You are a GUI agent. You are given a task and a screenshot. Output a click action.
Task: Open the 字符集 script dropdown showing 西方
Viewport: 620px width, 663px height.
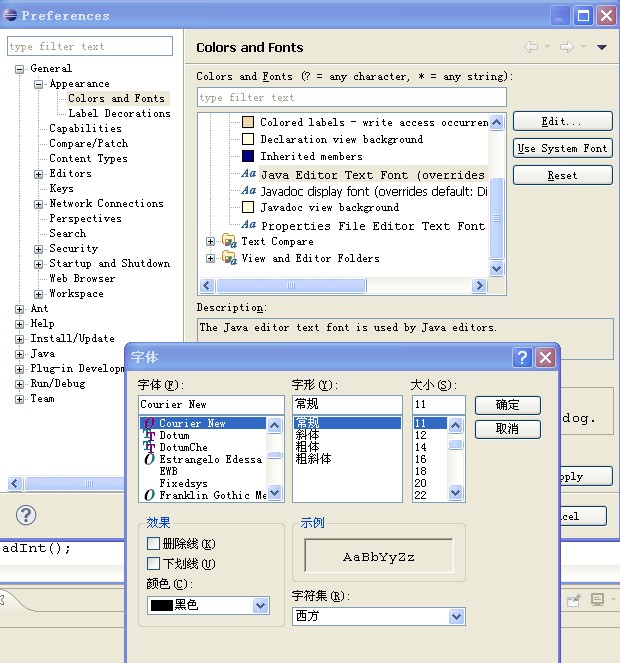456,616
